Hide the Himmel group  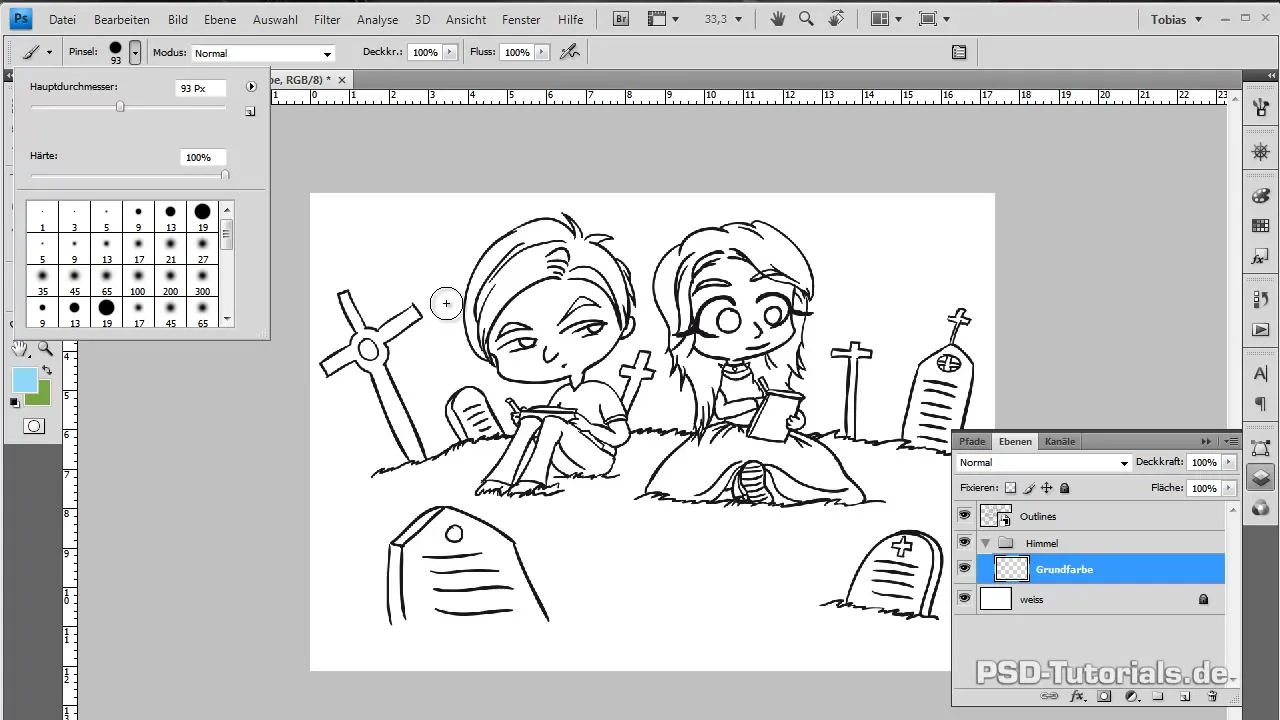[x=964, y=542]
